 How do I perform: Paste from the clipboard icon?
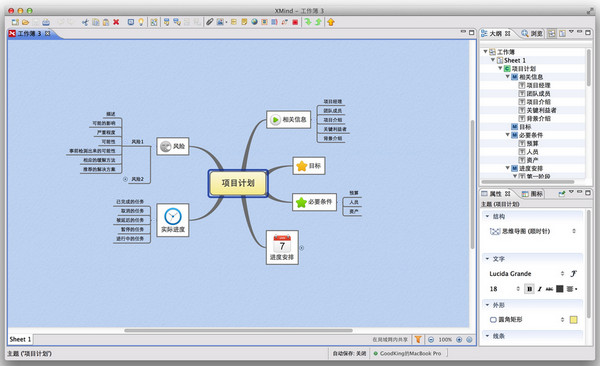pos(106,22)
